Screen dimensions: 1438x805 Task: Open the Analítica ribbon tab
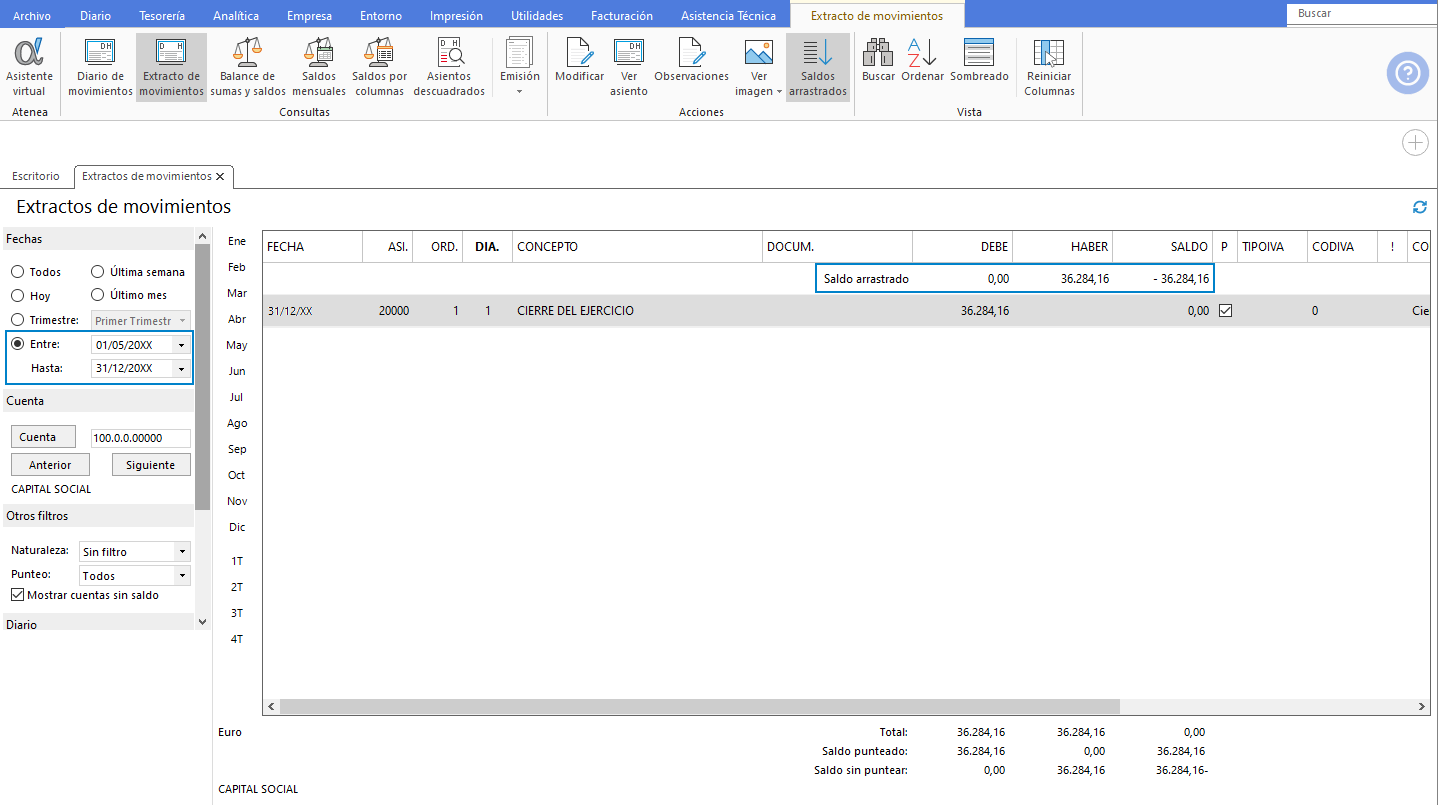point(237,16)
